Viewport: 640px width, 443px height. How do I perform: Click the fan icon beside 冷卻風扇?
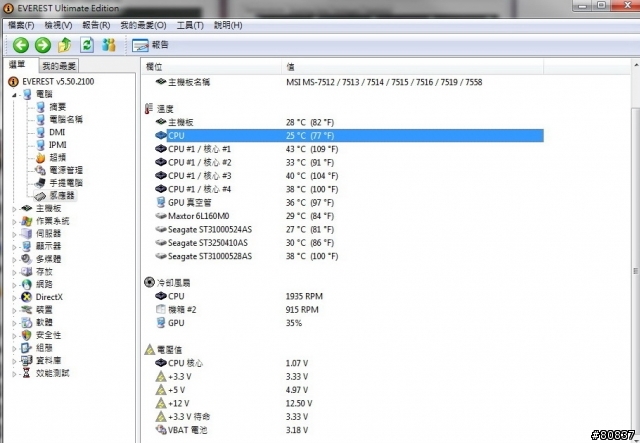click(x=149, y=282)
